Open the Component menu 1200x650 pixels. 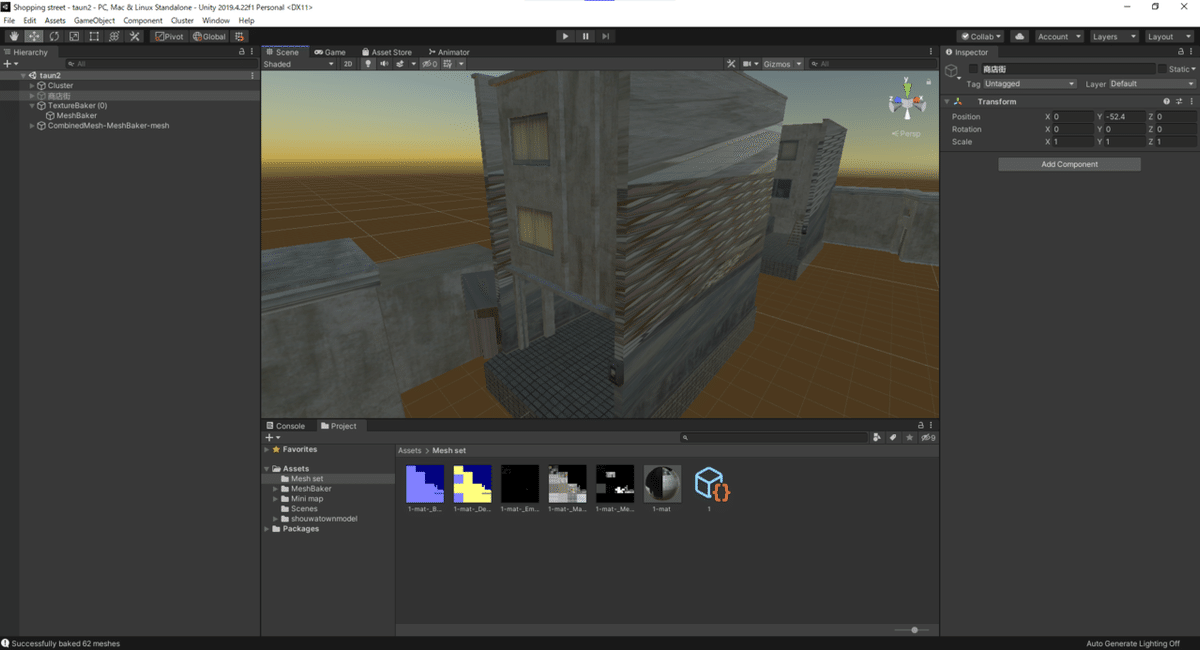click(143, 20)
